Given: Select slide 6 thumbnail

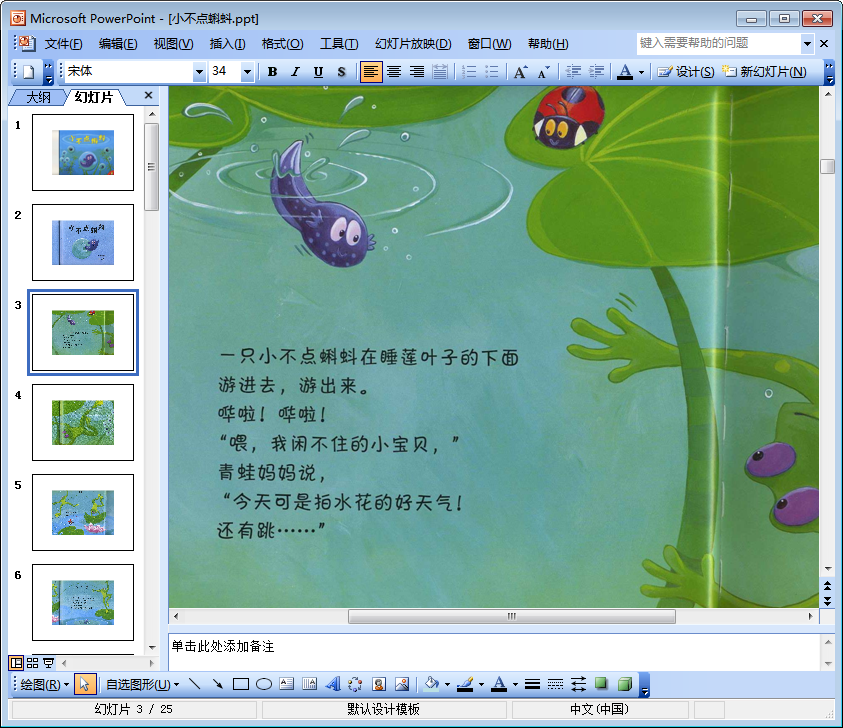Looking at the screenshot, I should tap(83, 603).
